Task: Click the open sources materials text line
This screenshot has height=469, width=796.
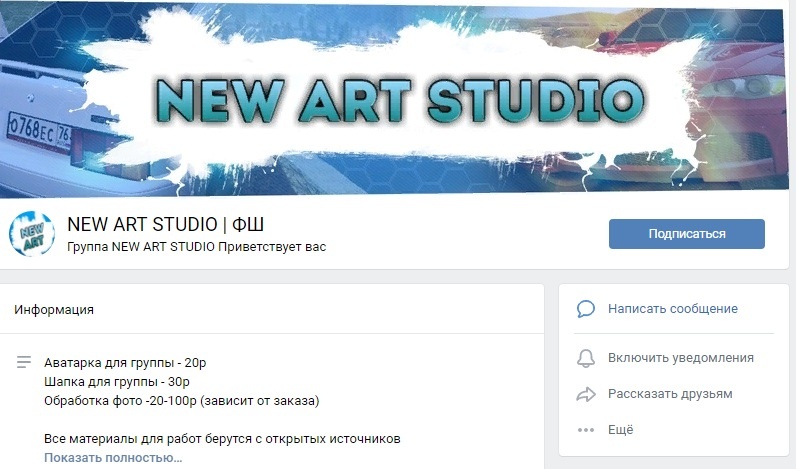Action: coord(222,439)
